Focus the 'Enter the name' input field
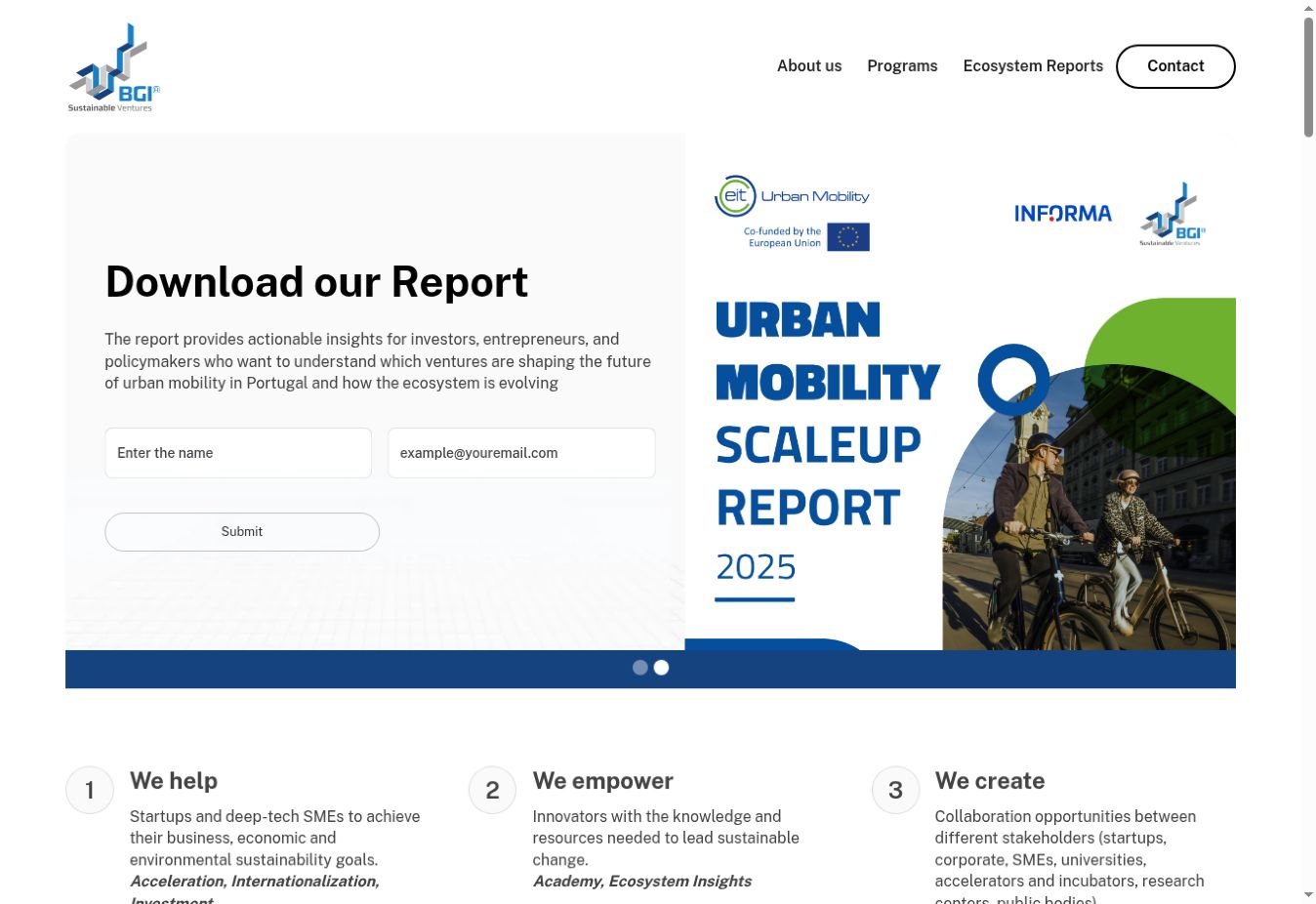 (x=238, y=453)
